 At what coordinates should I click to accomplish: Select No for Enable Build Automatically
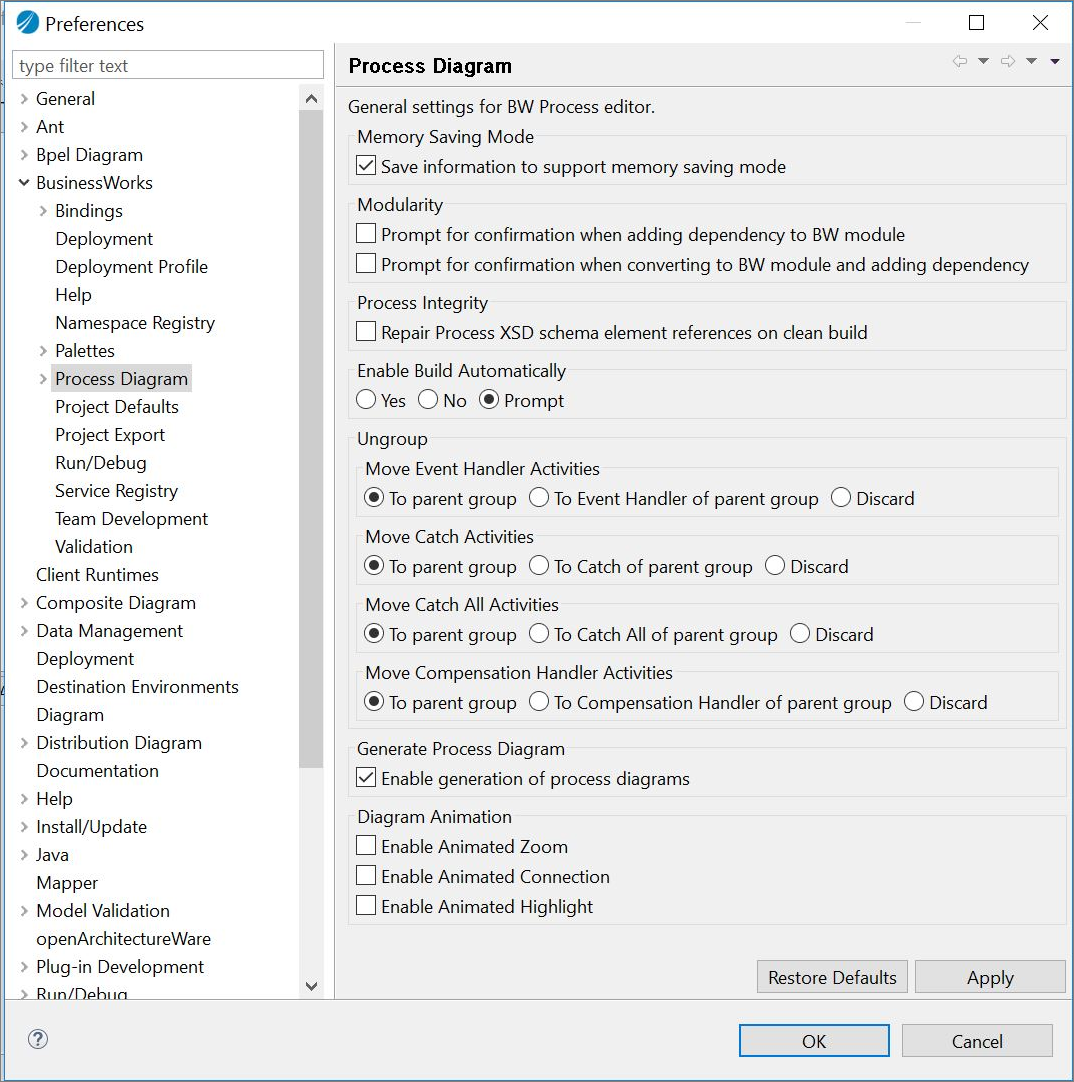[428, 401]
